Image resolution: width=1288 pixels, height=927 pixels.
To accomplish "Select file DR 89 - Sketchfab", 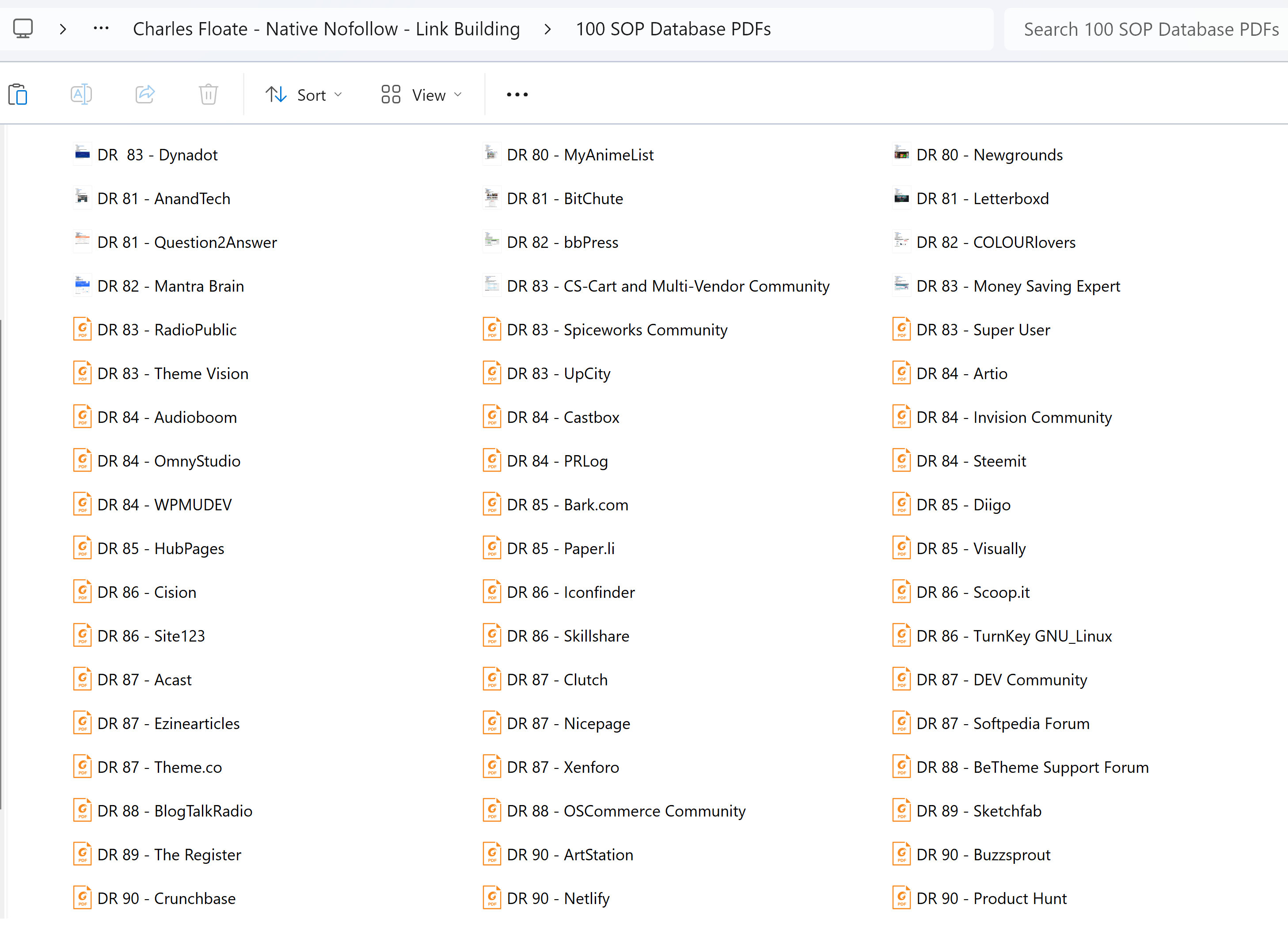I will [967, 810].
